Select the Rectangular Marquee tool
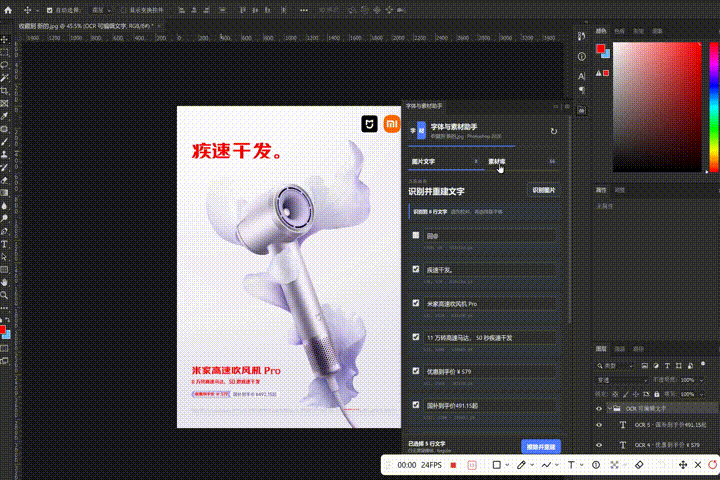Screen dimensions: 720x480 (5, 52)
